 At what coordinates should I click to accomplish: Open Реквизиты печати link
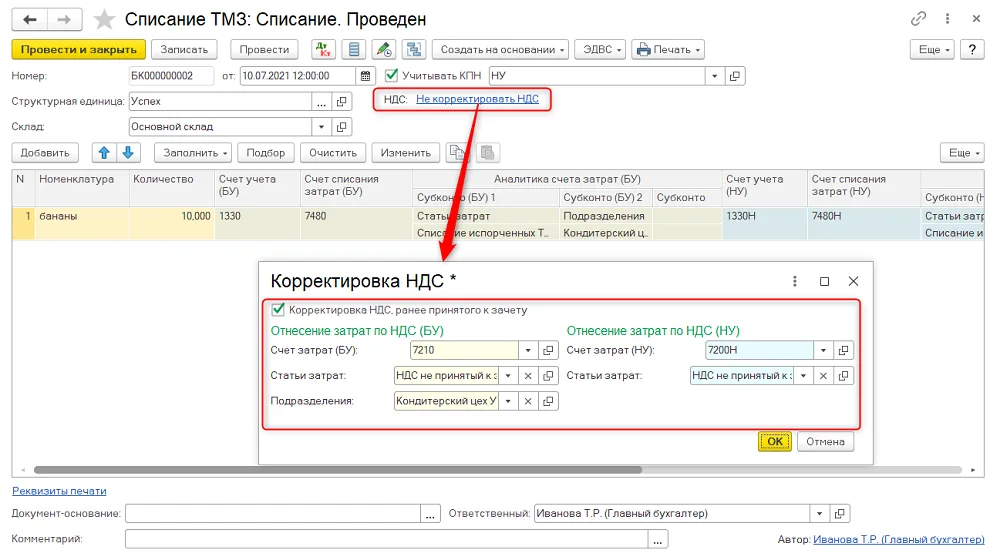point(59,491)
